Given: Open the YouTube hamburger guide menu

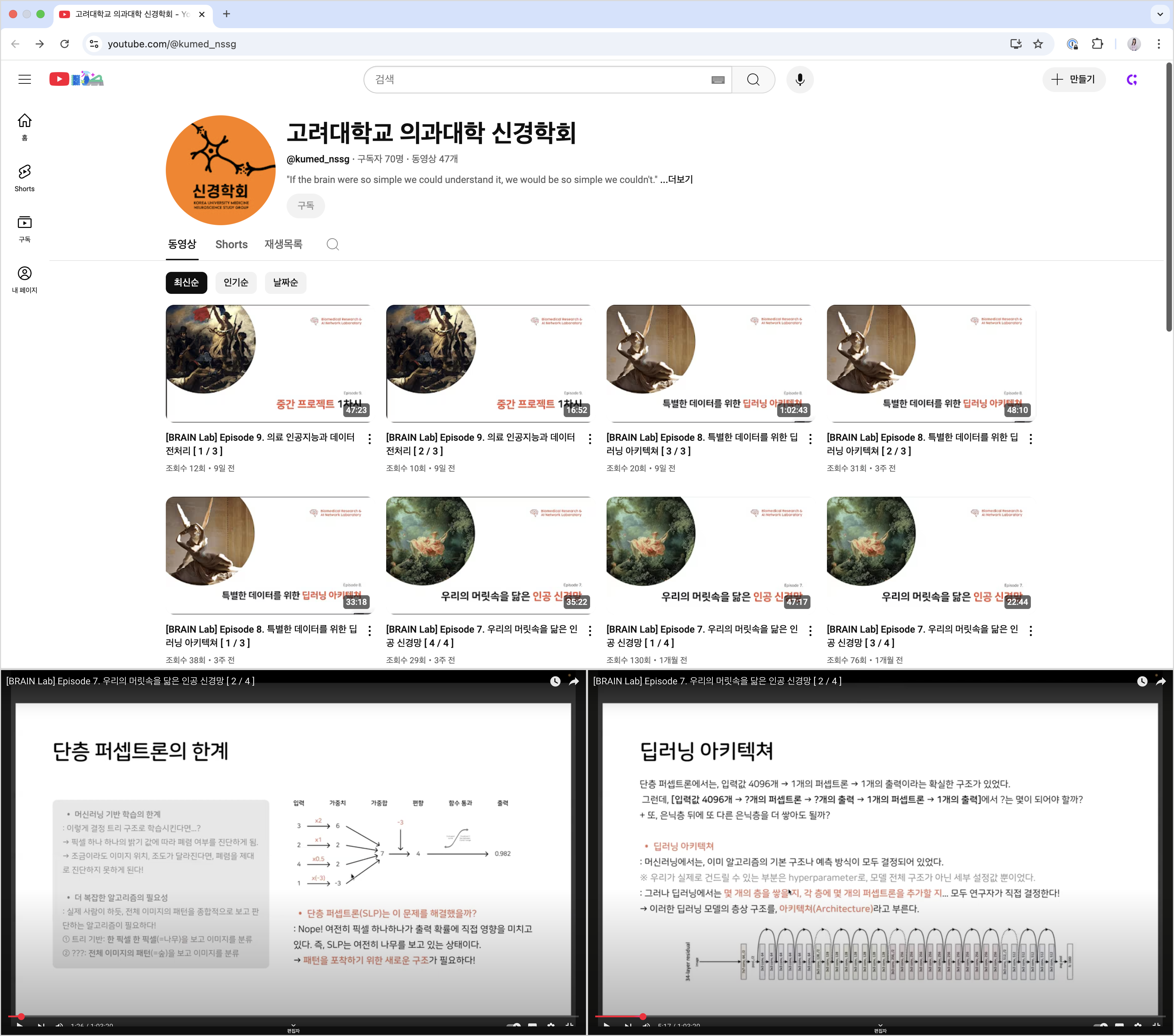Looking at the screenshot, I should [x=25, y=79].
